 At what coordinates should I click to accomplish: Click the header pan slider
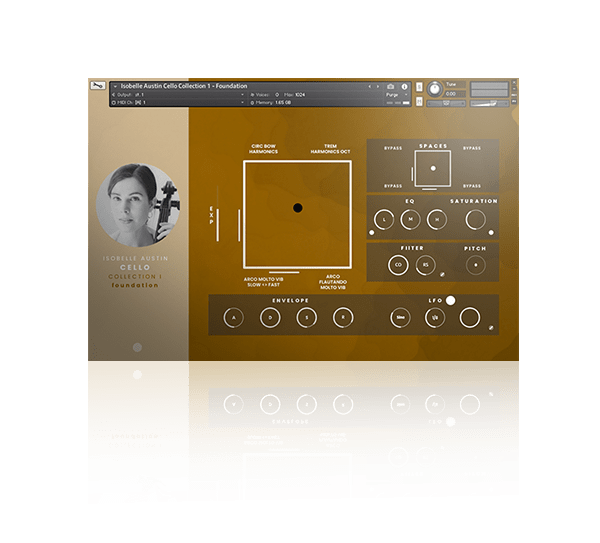(x=446, y=103)
